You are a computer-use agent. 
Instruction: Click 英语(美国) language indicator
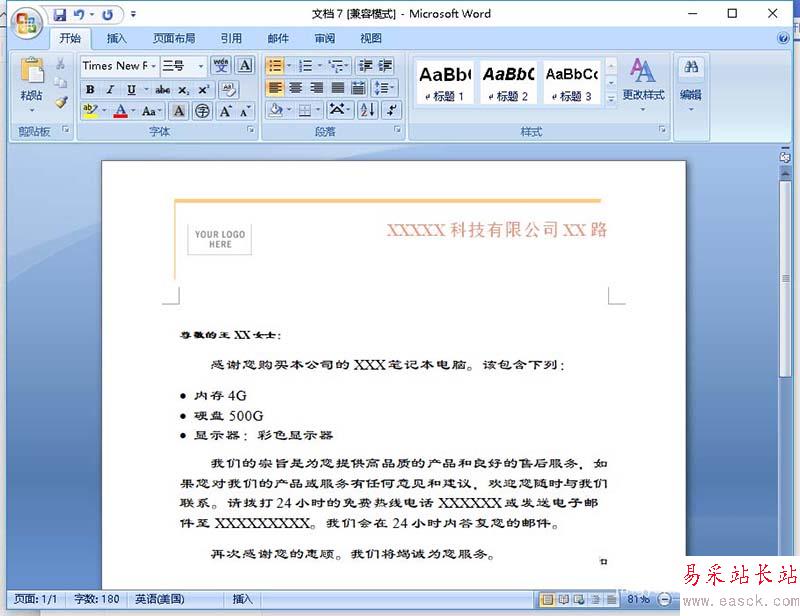pos(160,599)
